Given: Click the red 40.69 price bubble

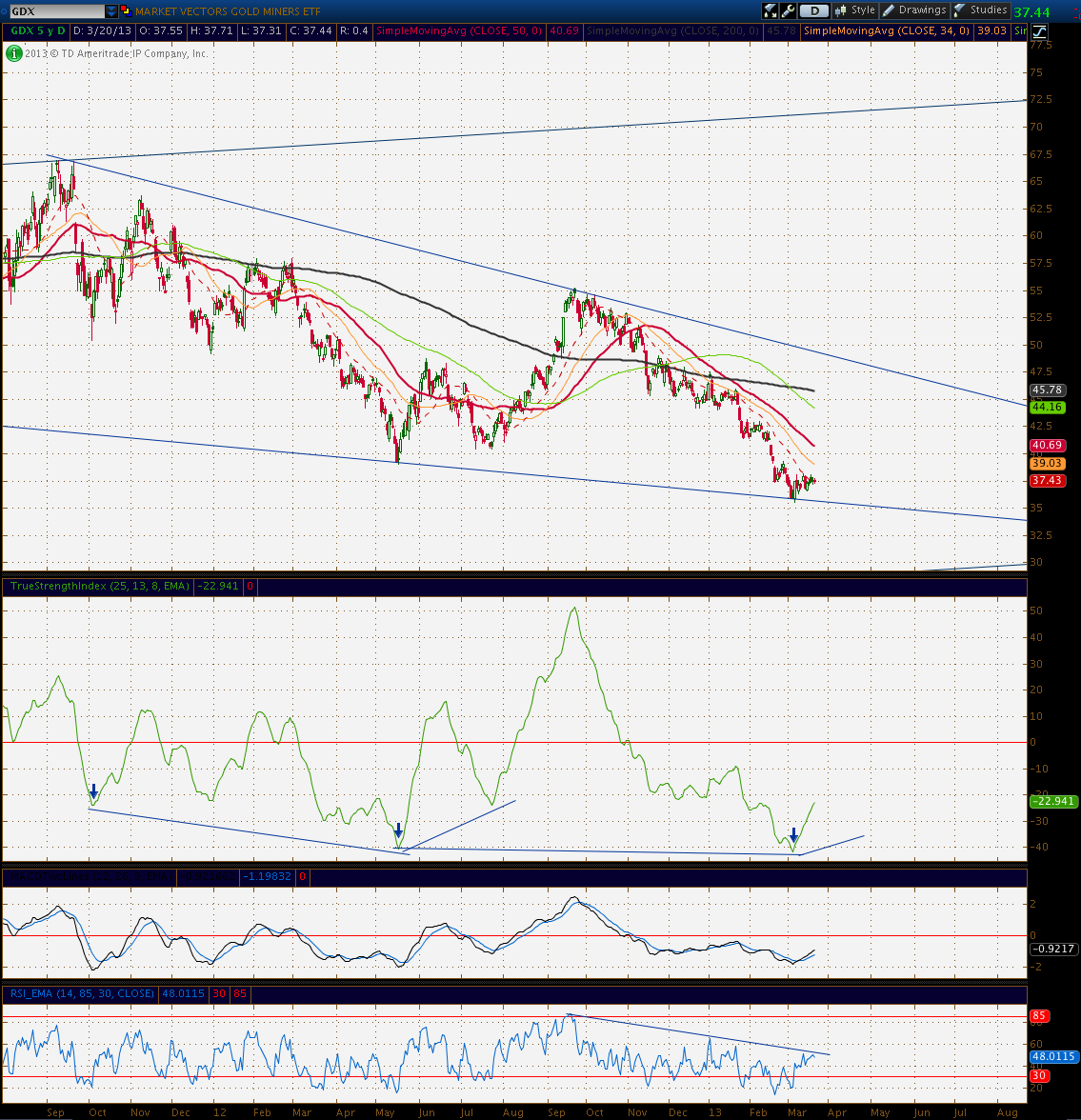Looking at the screenshot, I should 1047,445.
